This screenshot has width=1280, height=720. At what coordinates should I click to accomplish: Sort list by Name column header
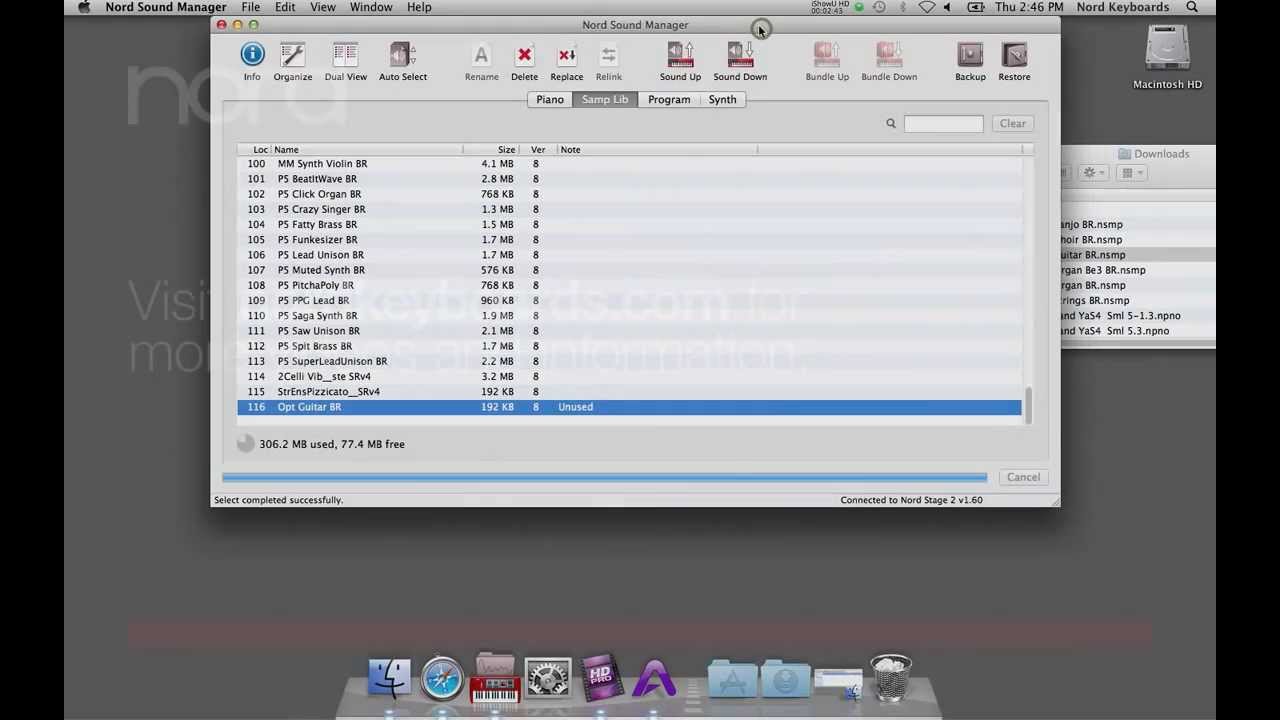366,149
